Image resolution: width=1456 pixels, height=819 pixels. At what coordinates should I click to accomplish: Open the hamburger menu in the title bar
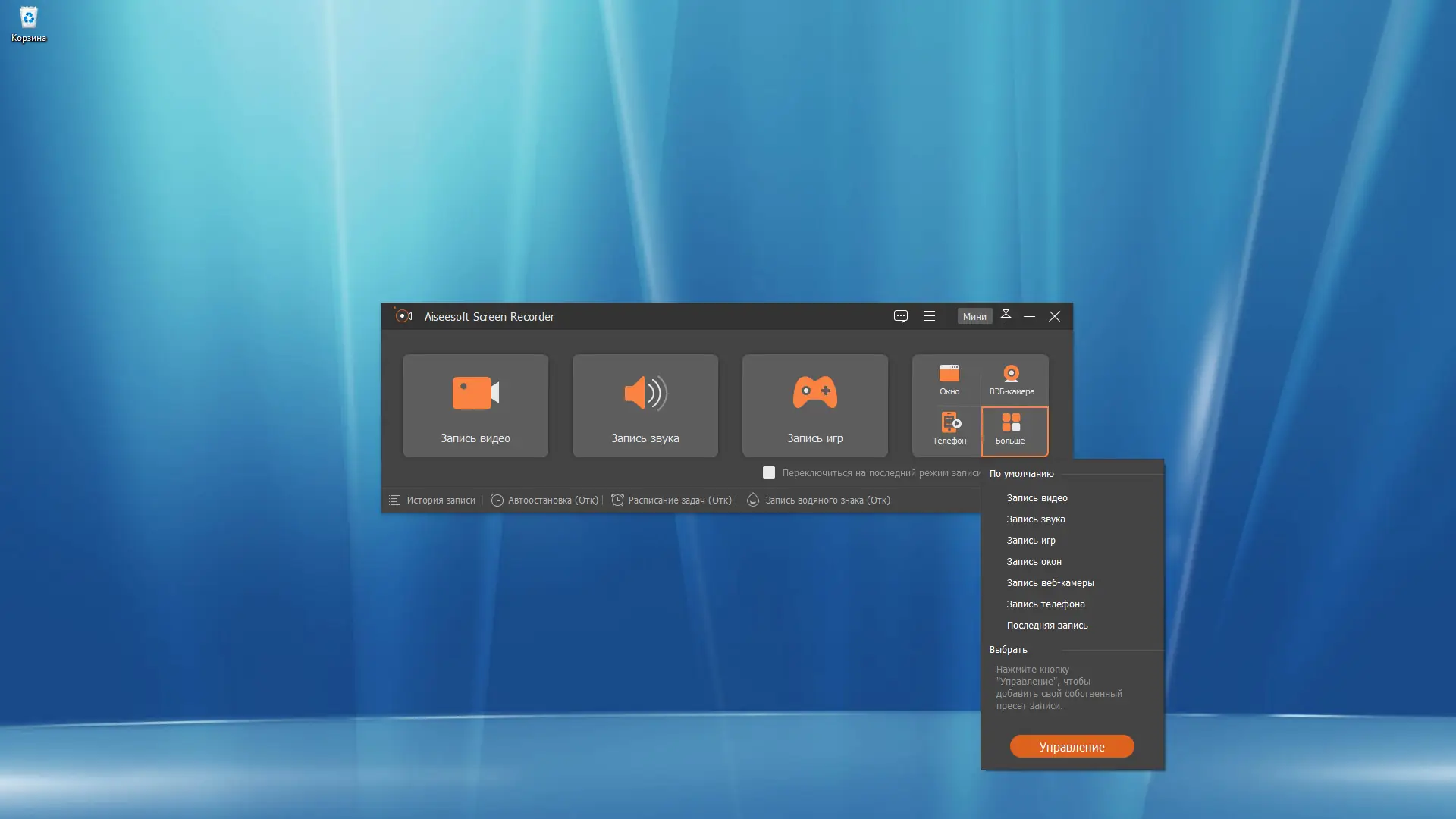[x=930, y=316]
